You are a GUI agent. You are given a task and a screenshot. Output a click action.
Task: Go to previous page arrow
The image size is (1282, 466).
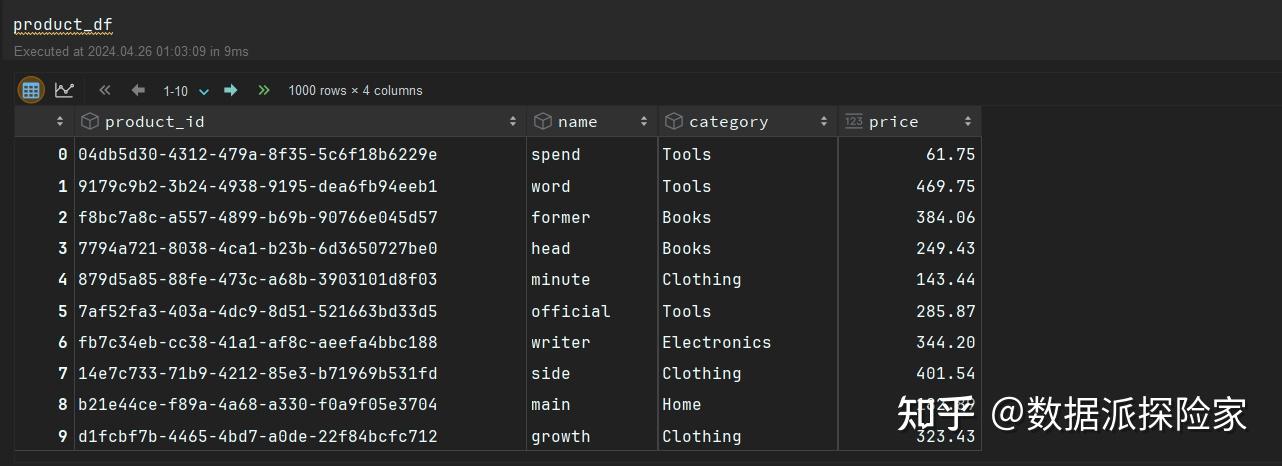tap(138, 90)
